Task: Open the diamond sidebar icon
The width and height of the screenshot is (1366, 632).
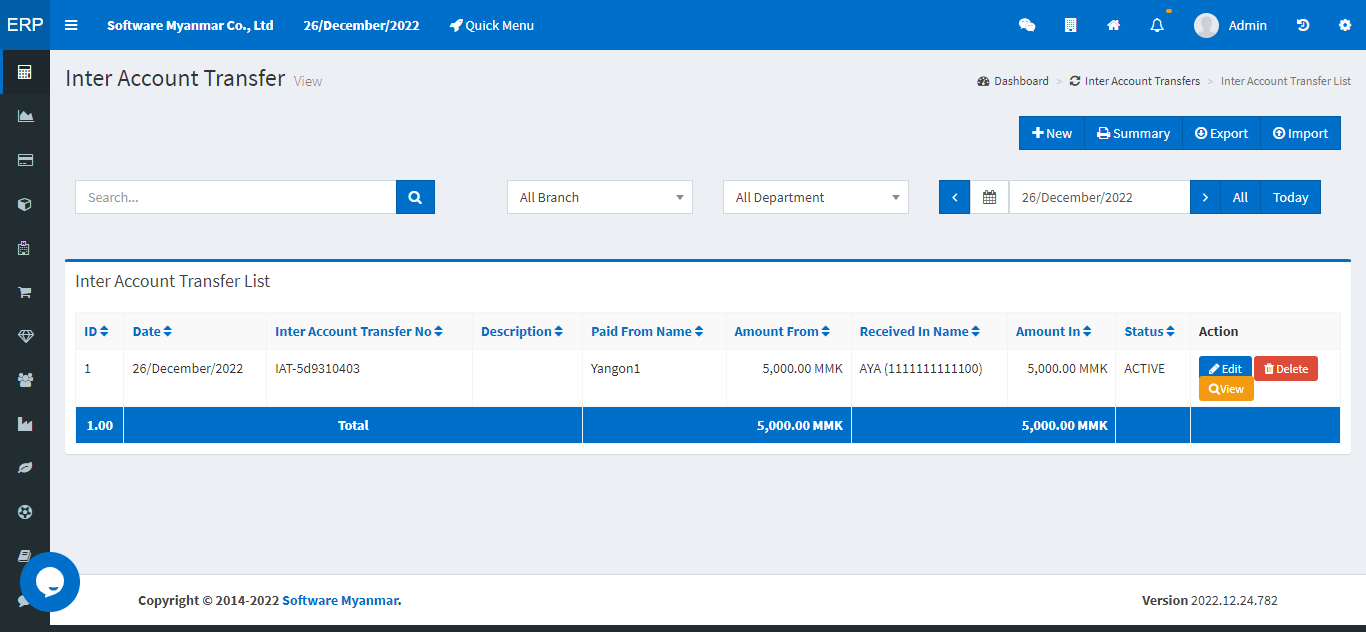Action: 25,336
